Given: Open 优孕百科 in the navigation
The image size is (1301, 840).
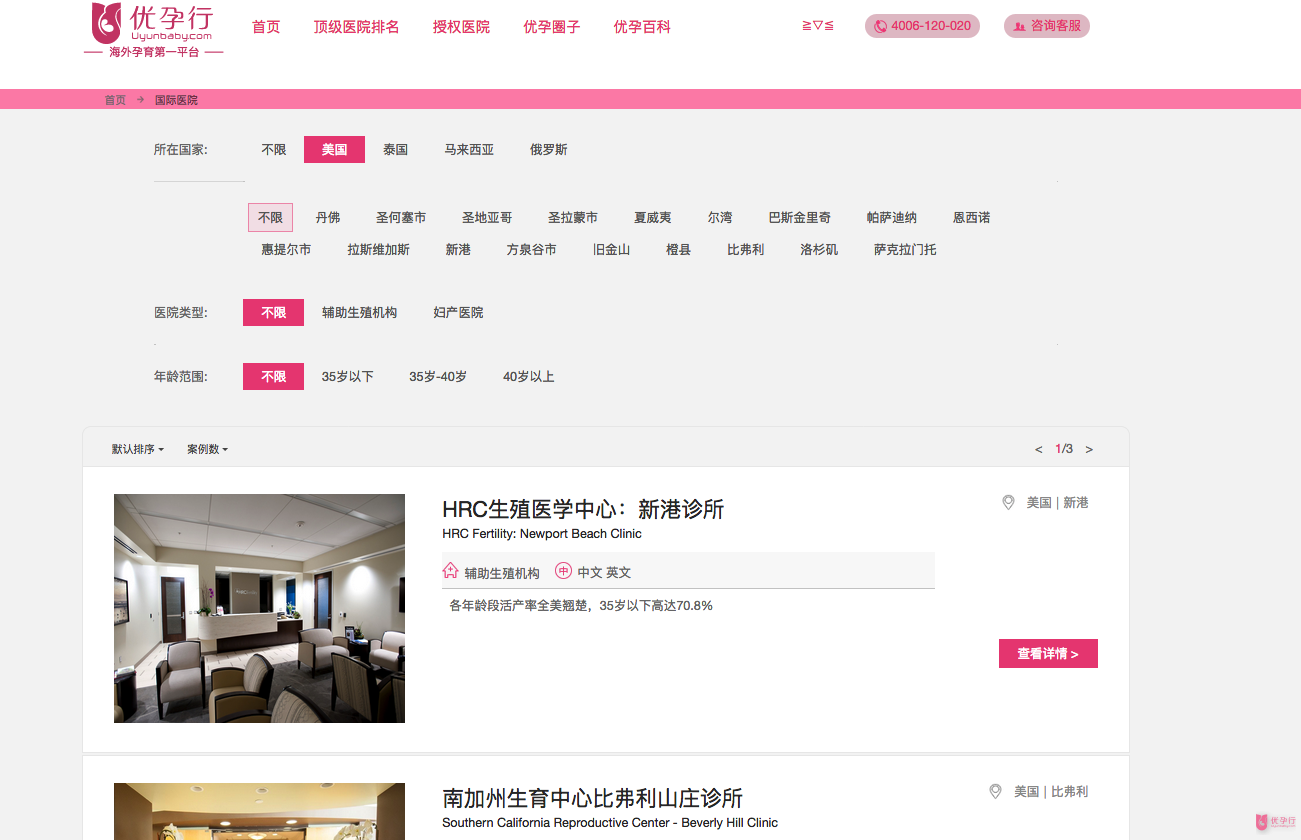Looking at the screenshot, I should pyautogui.click(x=642, y=27).
